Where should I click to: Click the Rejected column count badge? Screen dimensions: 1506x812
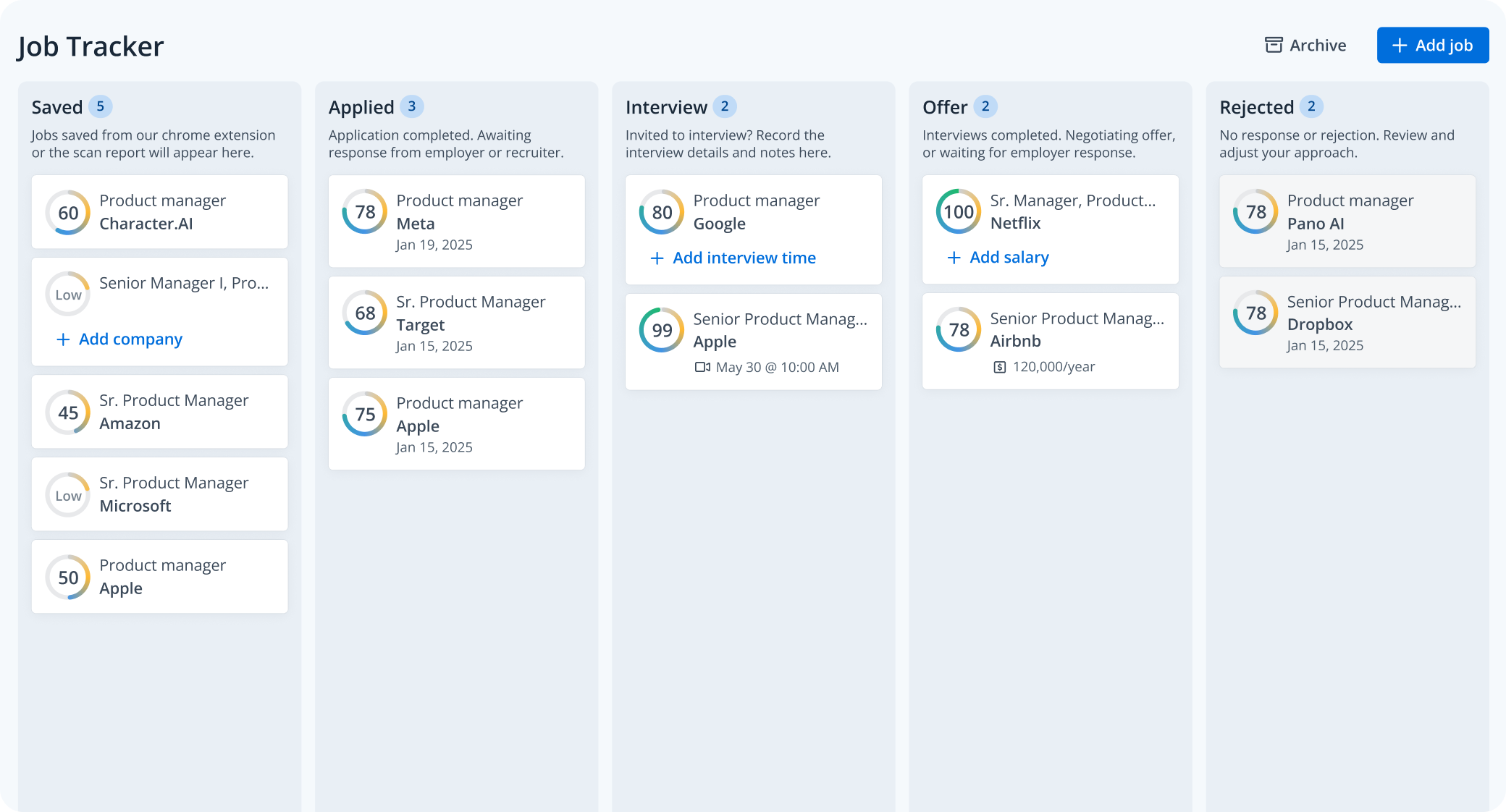pos(1311,106)
